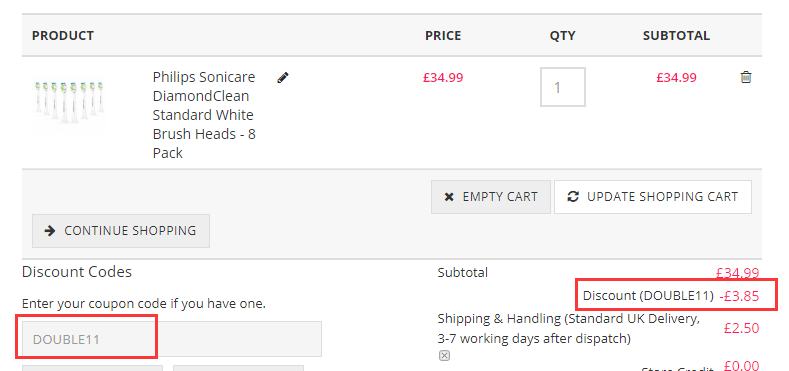Click the X icon in Empty Cart
Image resolution: width=789 pixels, height=371 pixels.
point(449,197)
